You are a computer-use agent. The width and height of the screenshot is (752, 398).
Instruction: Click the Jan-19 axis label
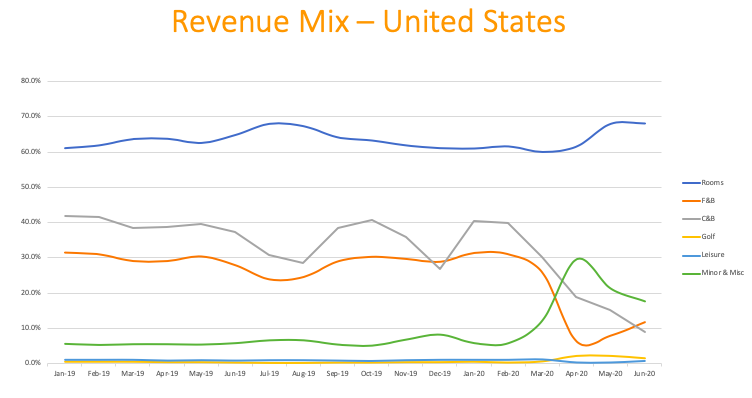65,374
